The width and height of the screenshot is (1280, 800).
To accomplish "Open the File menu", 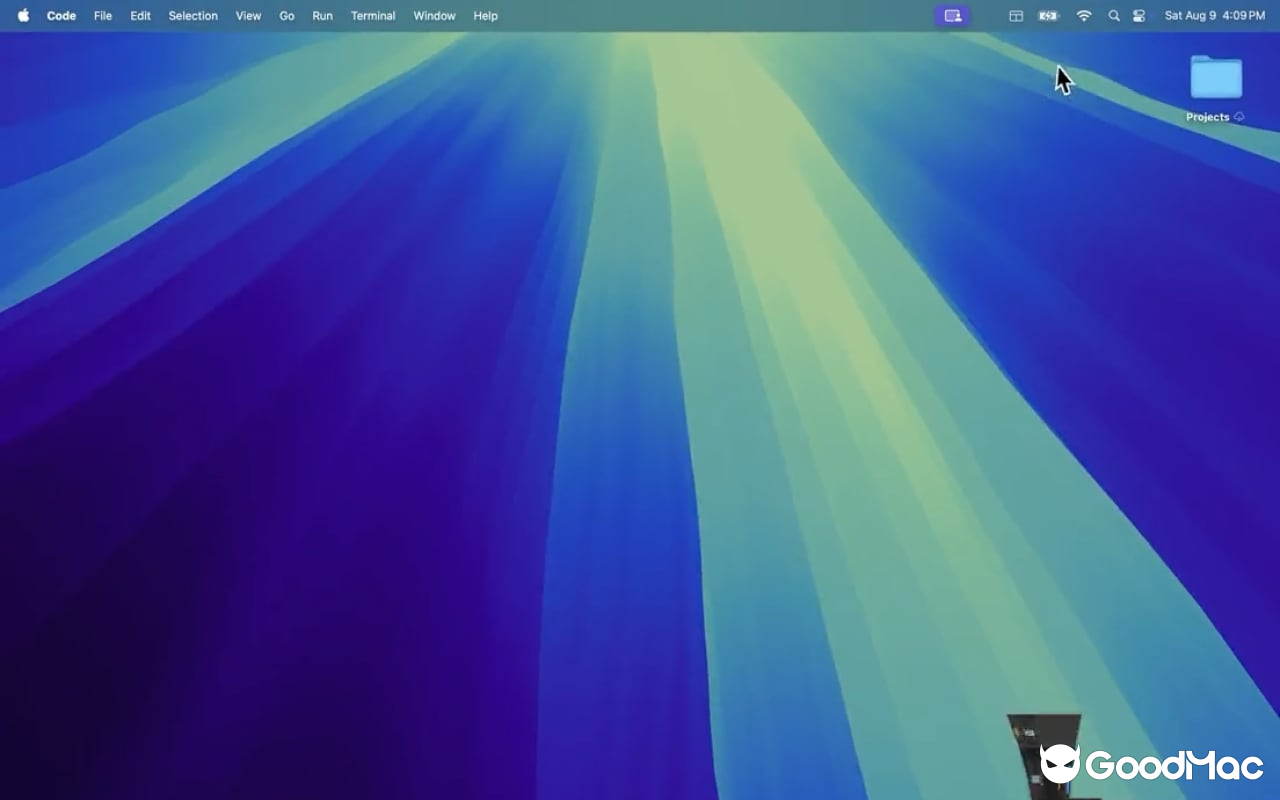I will click(102, 15).
